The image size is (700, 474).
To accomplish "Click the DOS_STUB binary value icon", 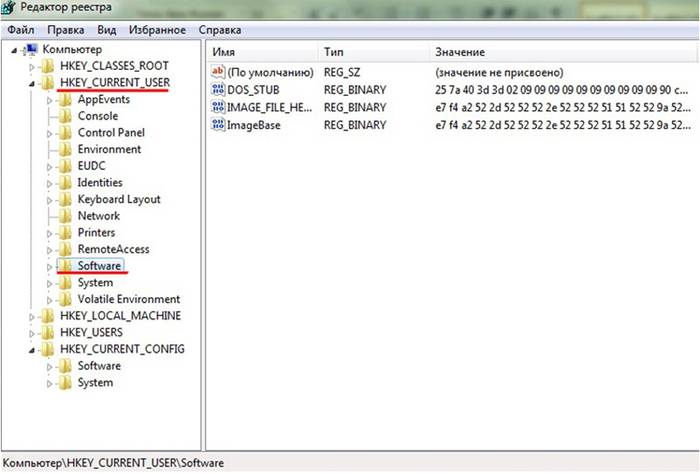I will [218, 90].
